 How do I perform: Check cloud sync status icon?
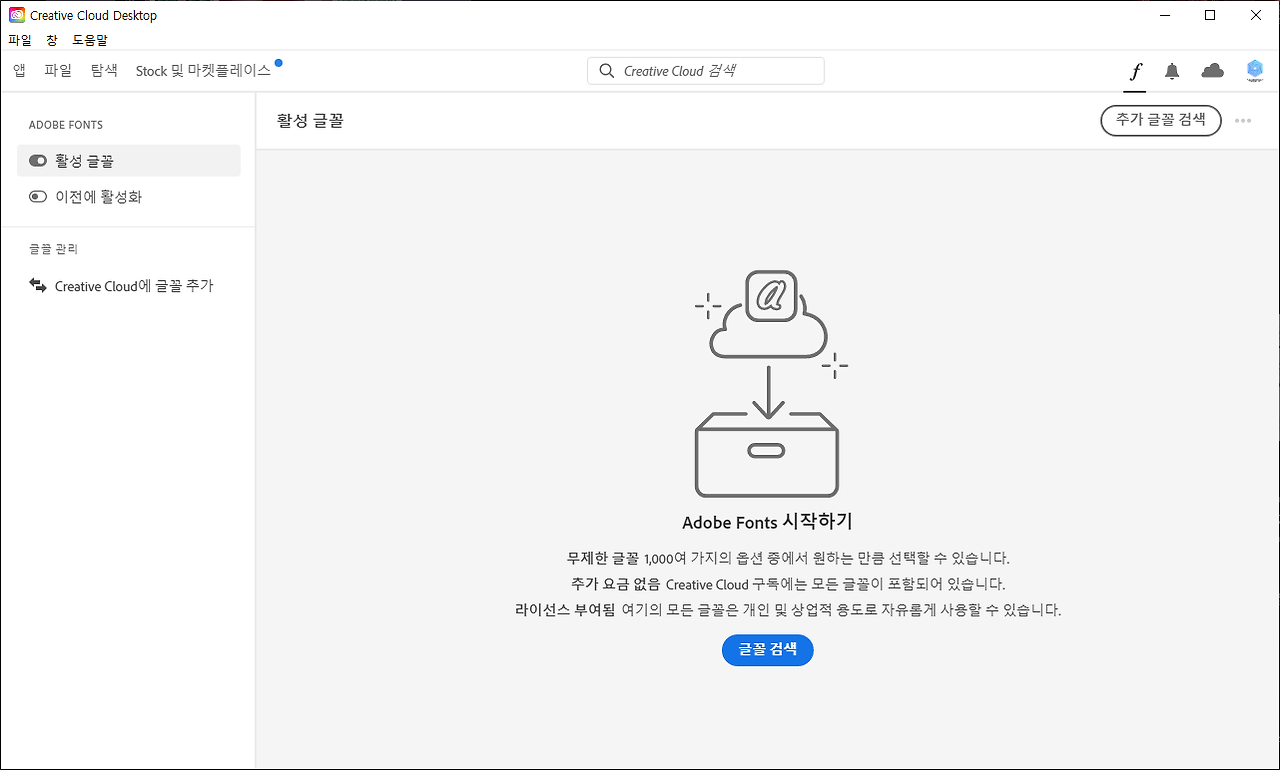tap(1212, 70)
